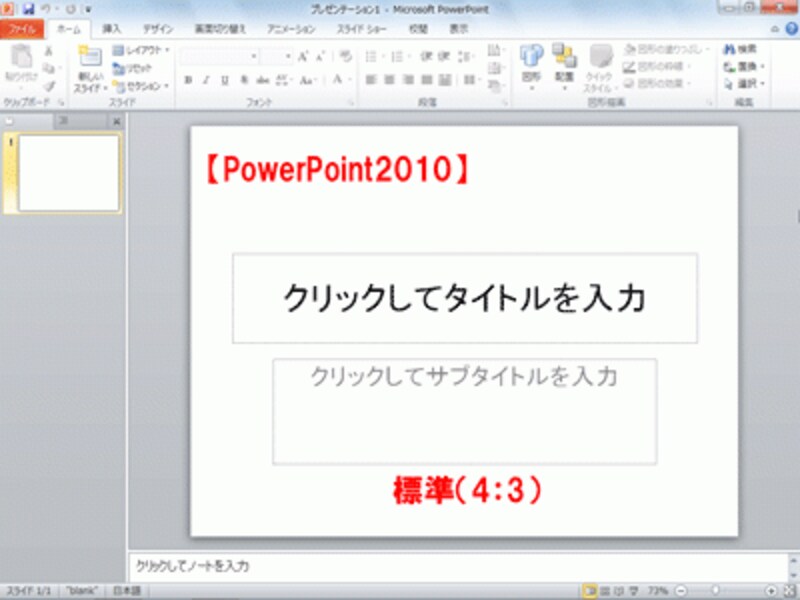Switch to the アニメーション (Animations) tab

291,29
